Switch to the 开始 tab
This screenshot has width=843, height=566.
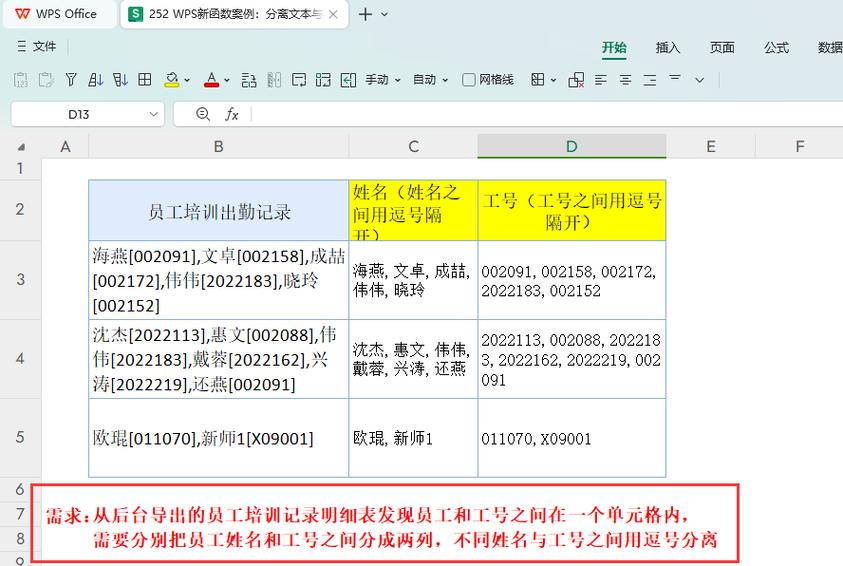(614, 48)
